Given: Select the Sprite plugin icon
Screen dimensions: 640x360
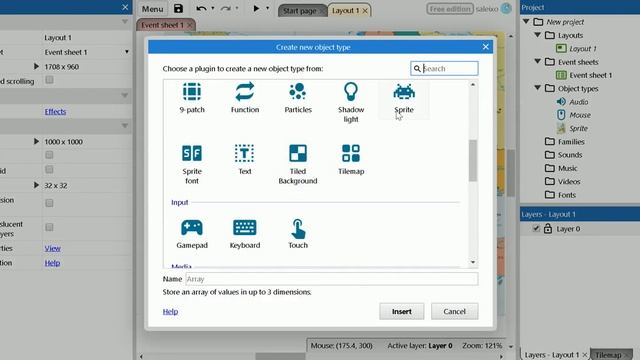Looking at the screenshot, I should click(x=404, y=92).
